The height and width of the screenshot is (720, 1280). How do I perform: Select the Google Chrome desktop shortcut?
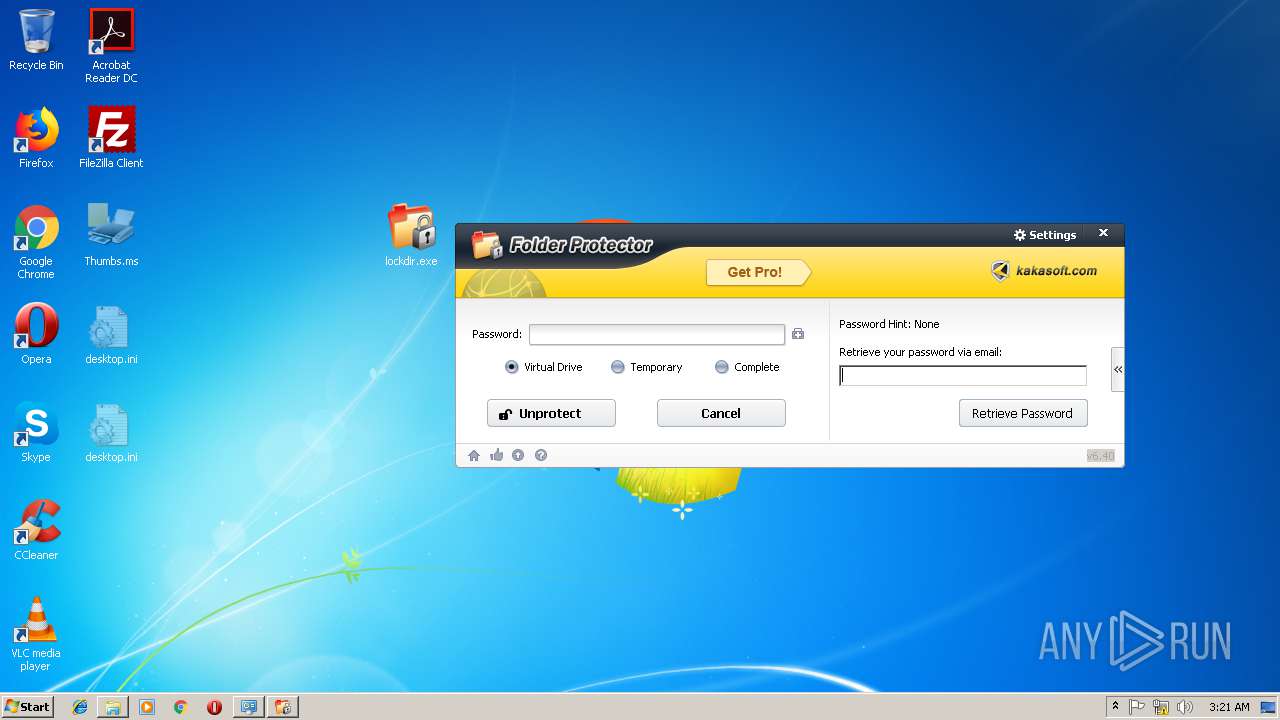[36, 242]
